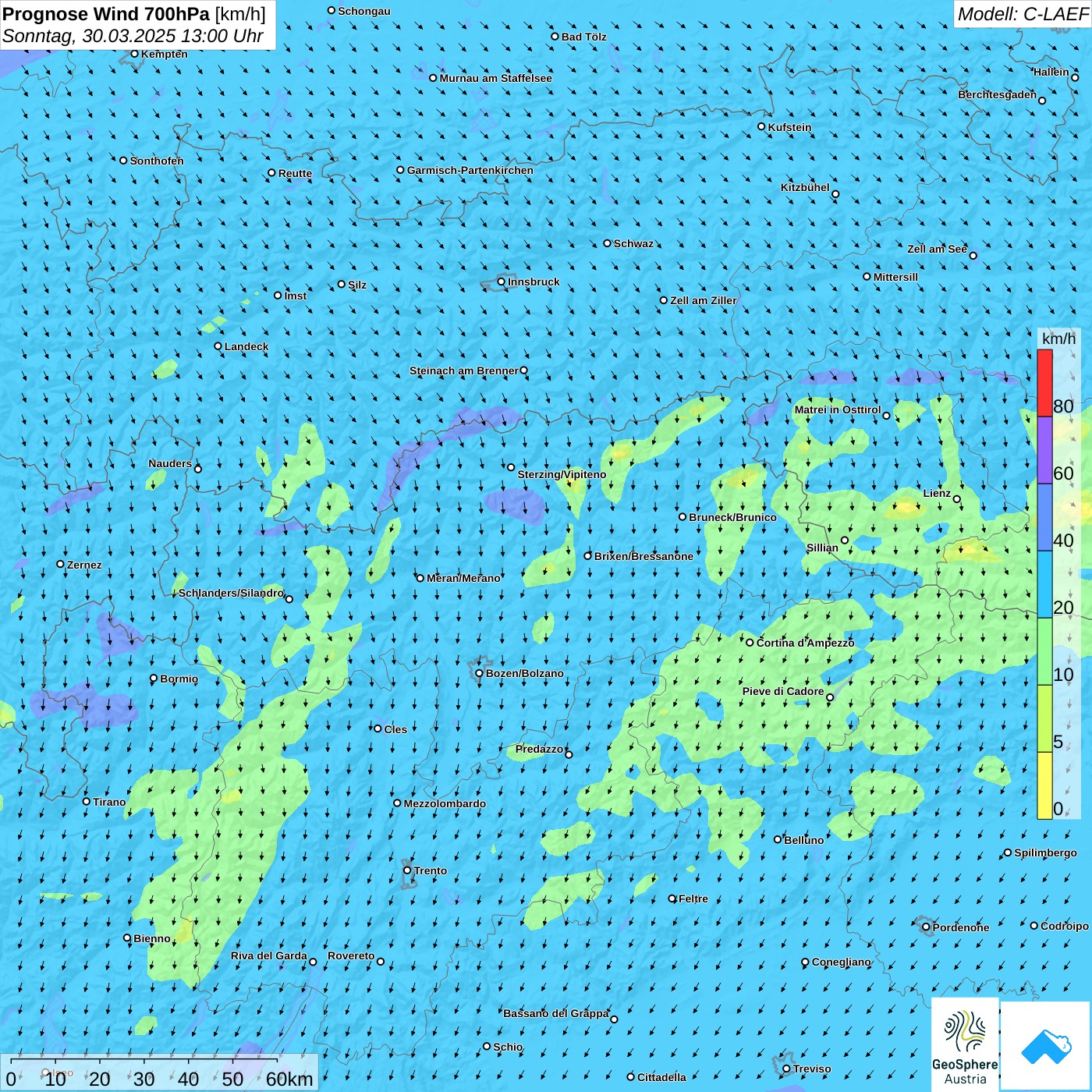1092x1092 pixels.
Task: Click the 'Bassano del Grappa' label
Action: pos(556,1013)
